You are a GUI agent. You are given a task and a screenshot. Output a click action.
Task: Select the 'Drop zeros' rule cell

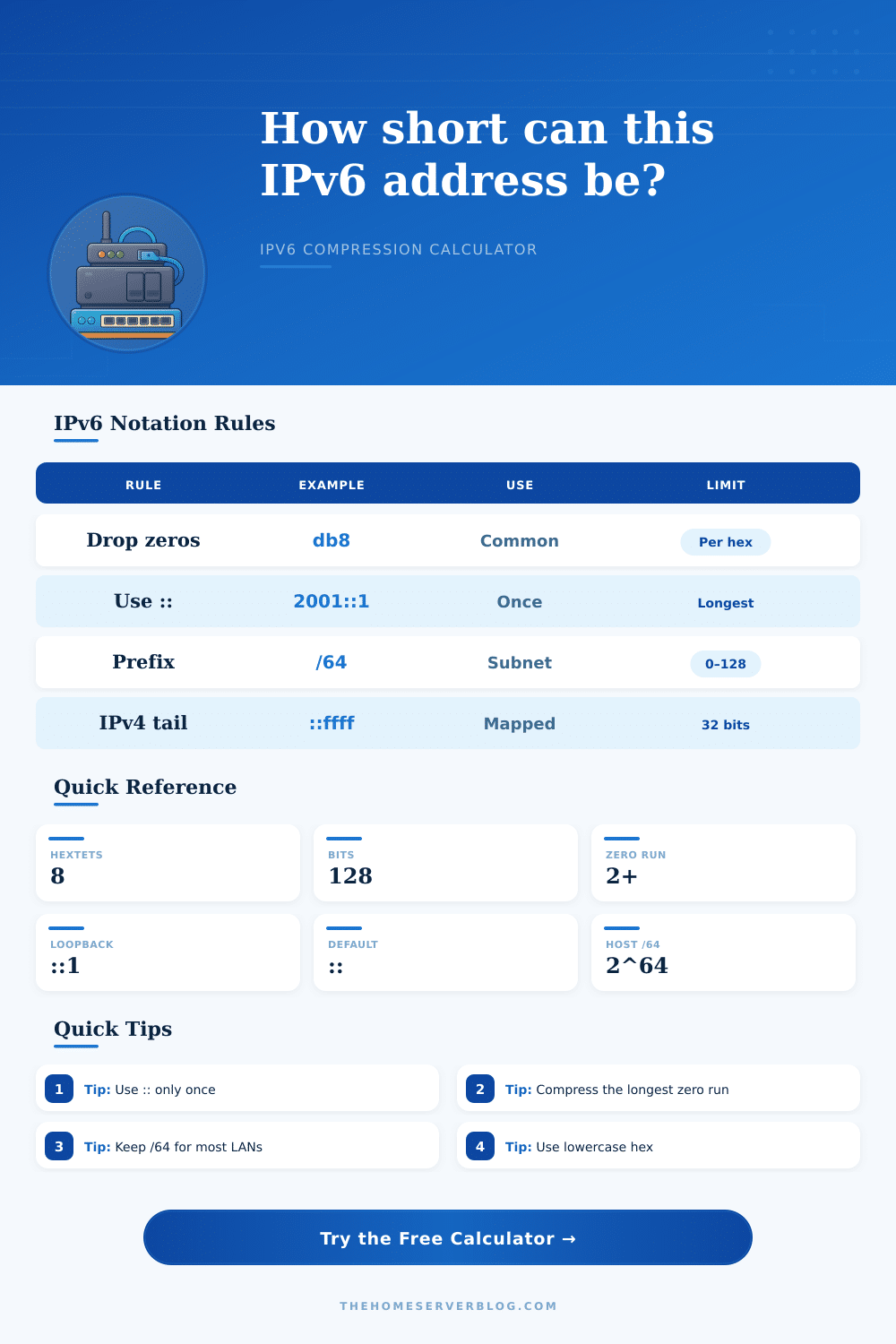point(143,540)
